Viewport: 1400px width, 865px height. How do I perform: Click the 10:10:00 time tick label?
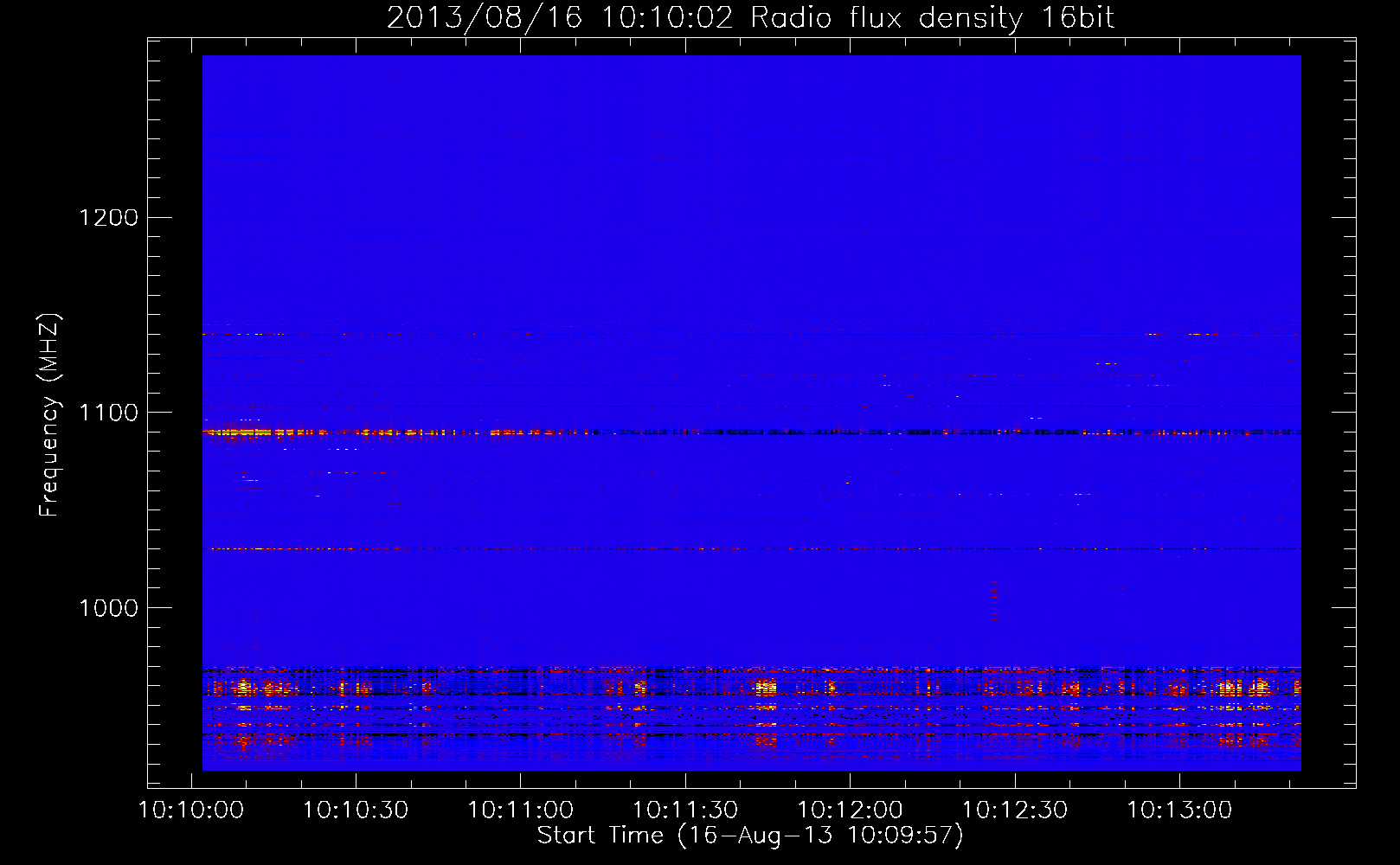(x=191, y=811)
